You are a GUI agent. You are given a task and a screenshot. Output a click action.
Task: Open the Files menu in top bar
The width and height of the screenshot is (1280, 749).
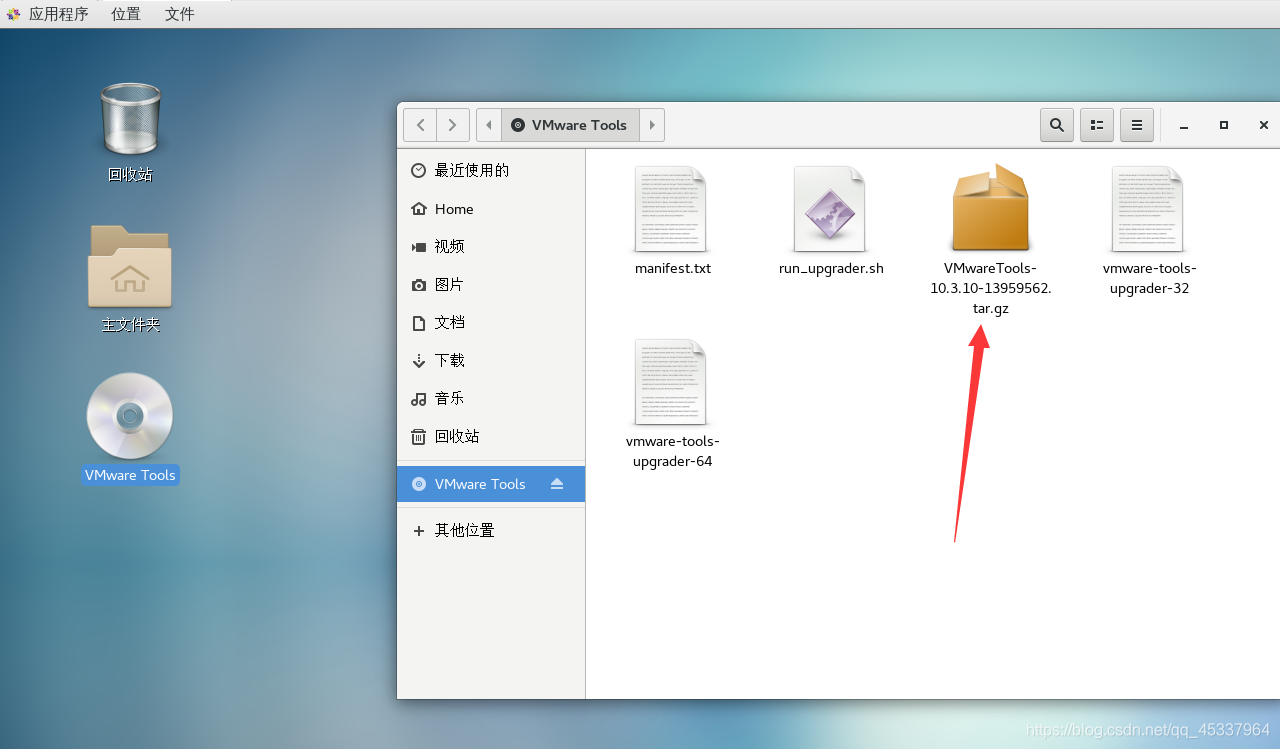180,14
